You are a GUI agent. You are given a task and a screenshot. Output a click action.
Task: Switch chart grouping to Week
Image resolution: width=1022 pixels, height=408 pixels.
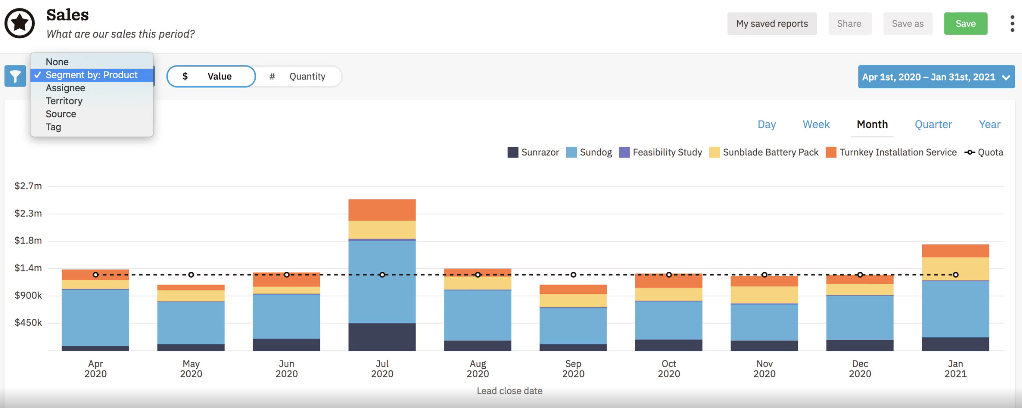pyautogui.click(x=816, y=125)
